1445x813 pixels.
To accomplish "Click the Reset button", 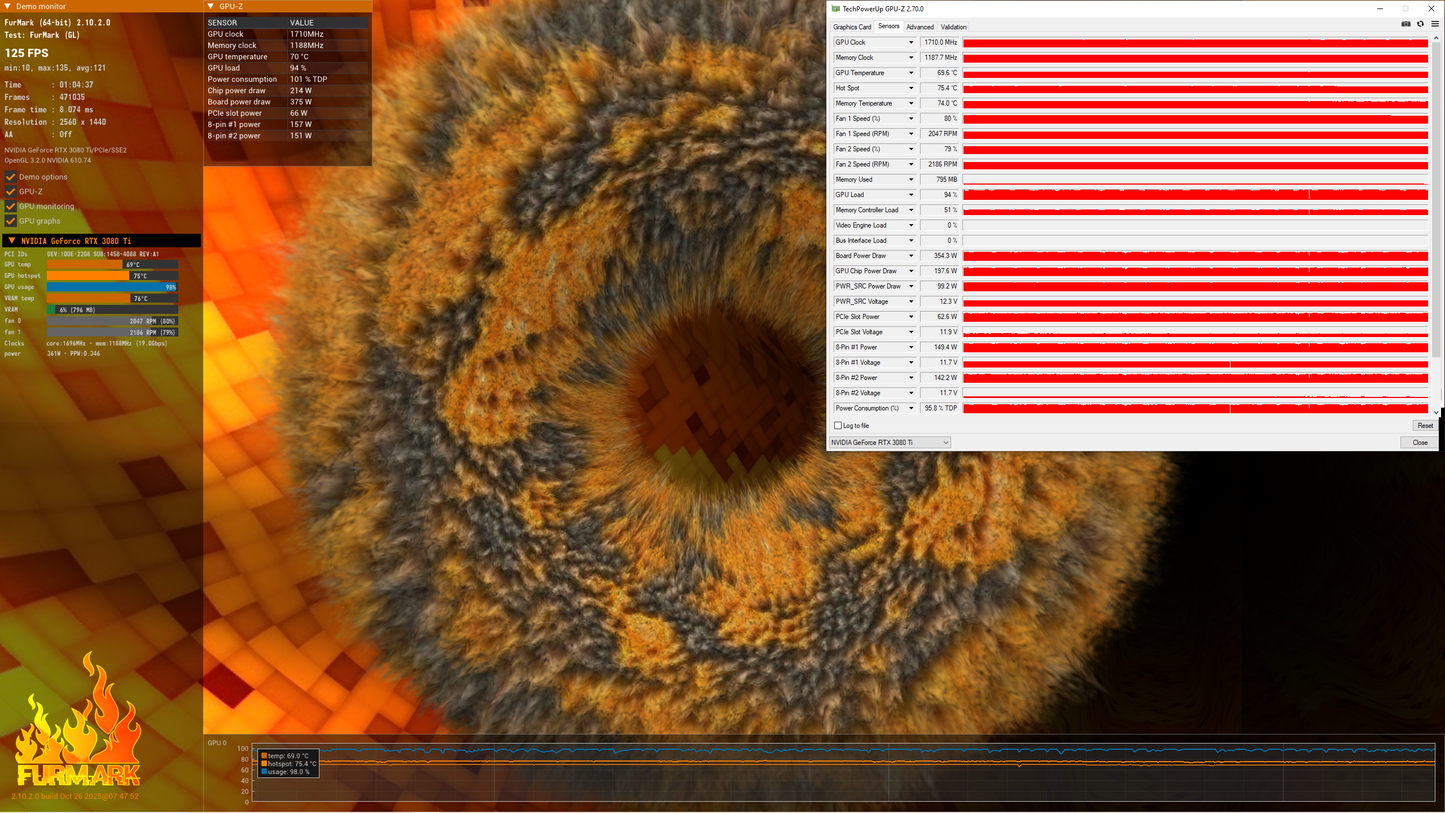I will (1425, 426).
